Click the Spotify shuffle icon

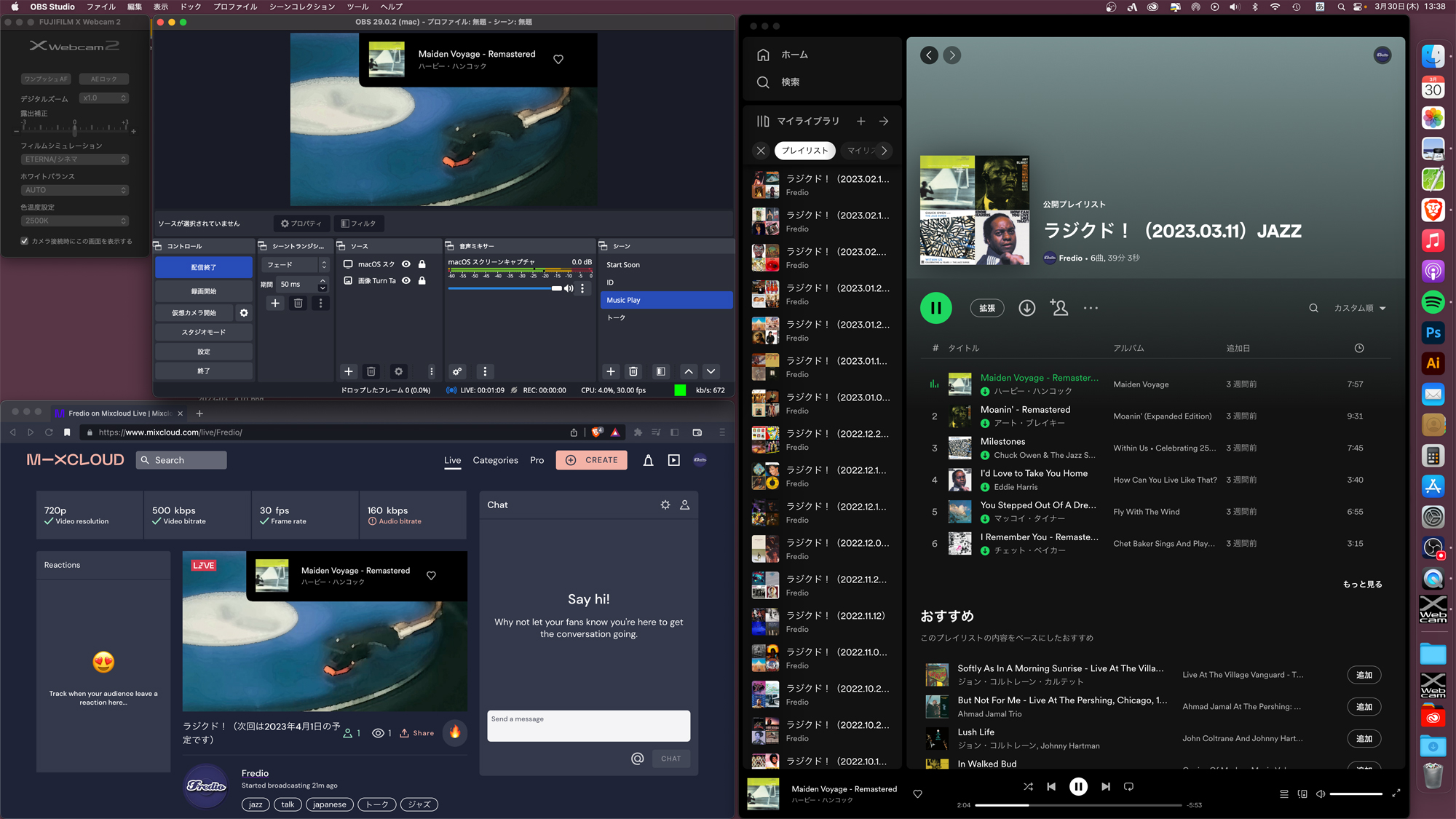click(x=1028, y=786)
